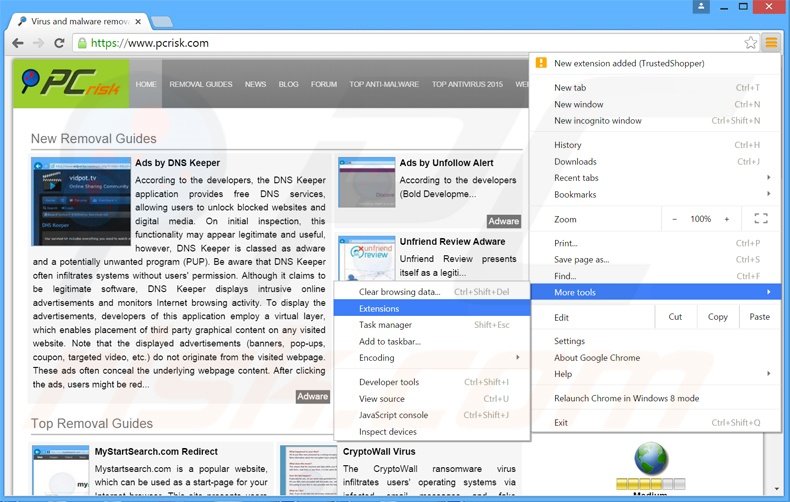Select New tab in Chrome menu

655,88
